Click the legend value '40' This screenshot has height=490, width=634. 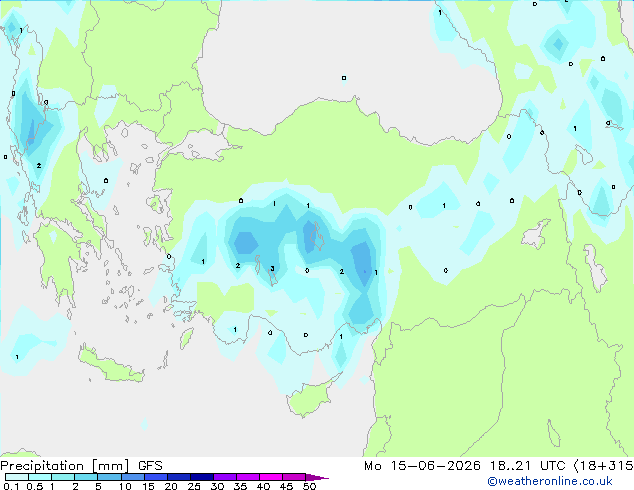coord(263,486)
